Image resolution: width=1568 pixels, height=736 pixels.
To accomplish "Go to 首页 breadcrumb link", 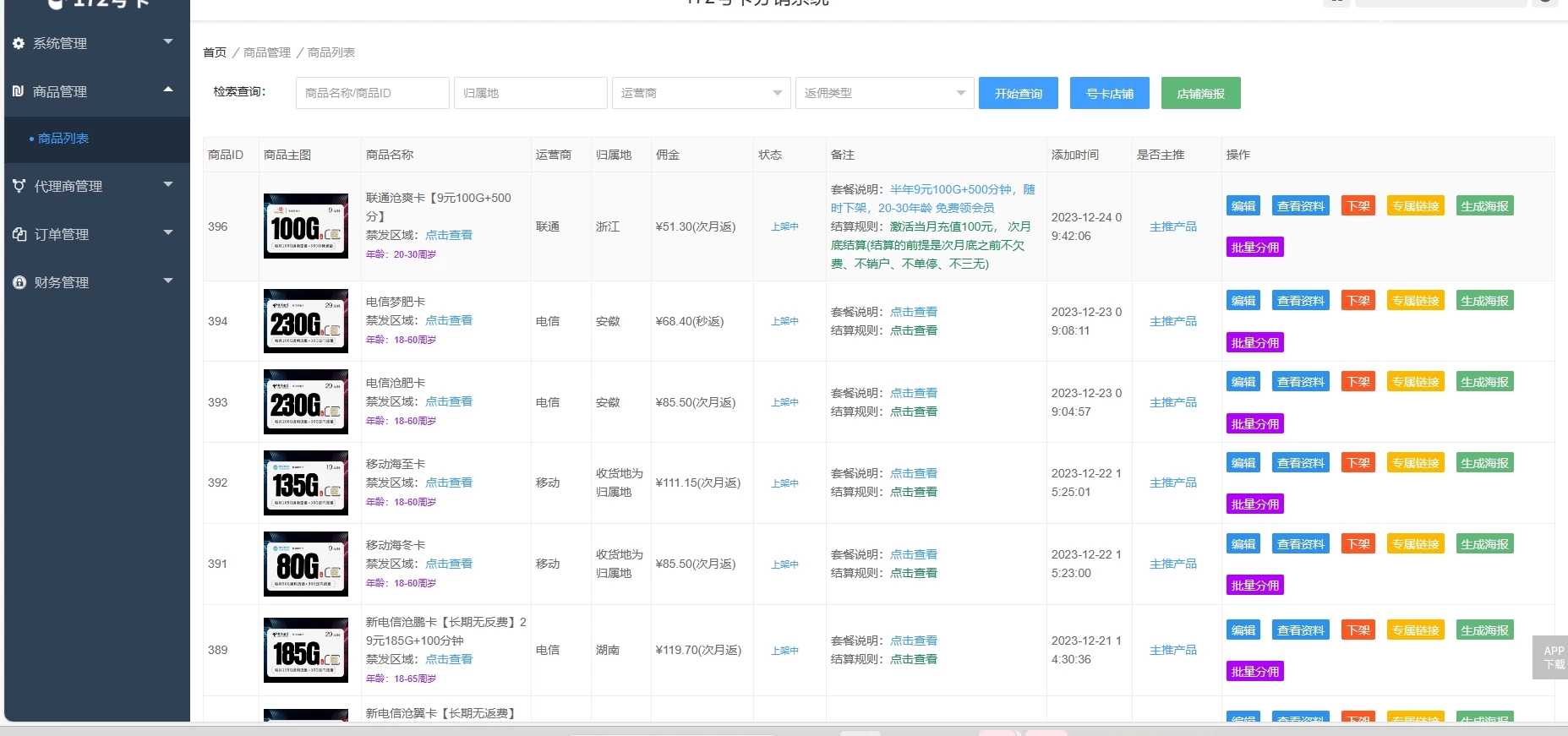I will (215, 52).
